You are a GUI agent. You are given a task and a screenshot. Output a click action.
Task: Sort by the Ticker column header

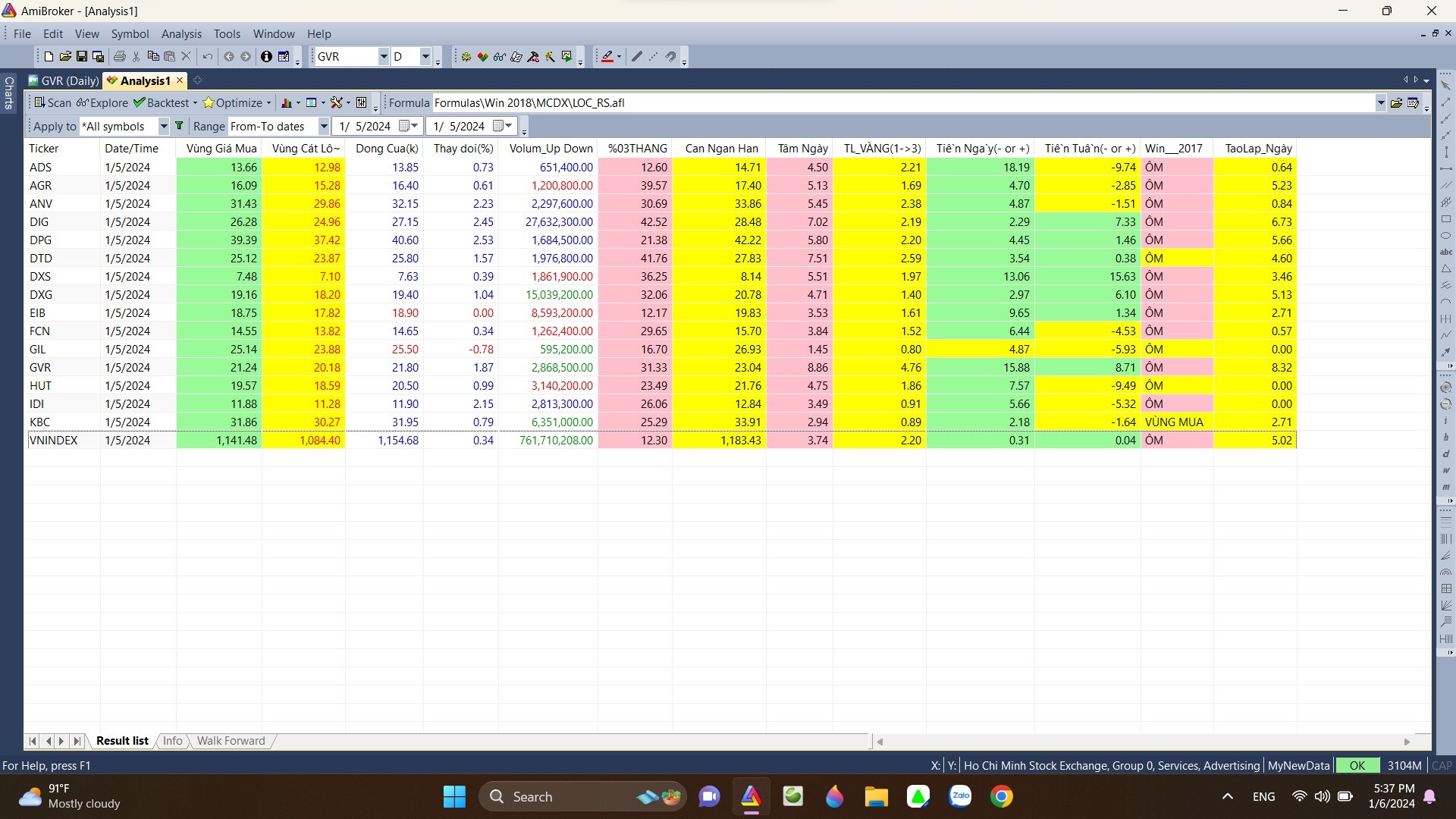61,149
